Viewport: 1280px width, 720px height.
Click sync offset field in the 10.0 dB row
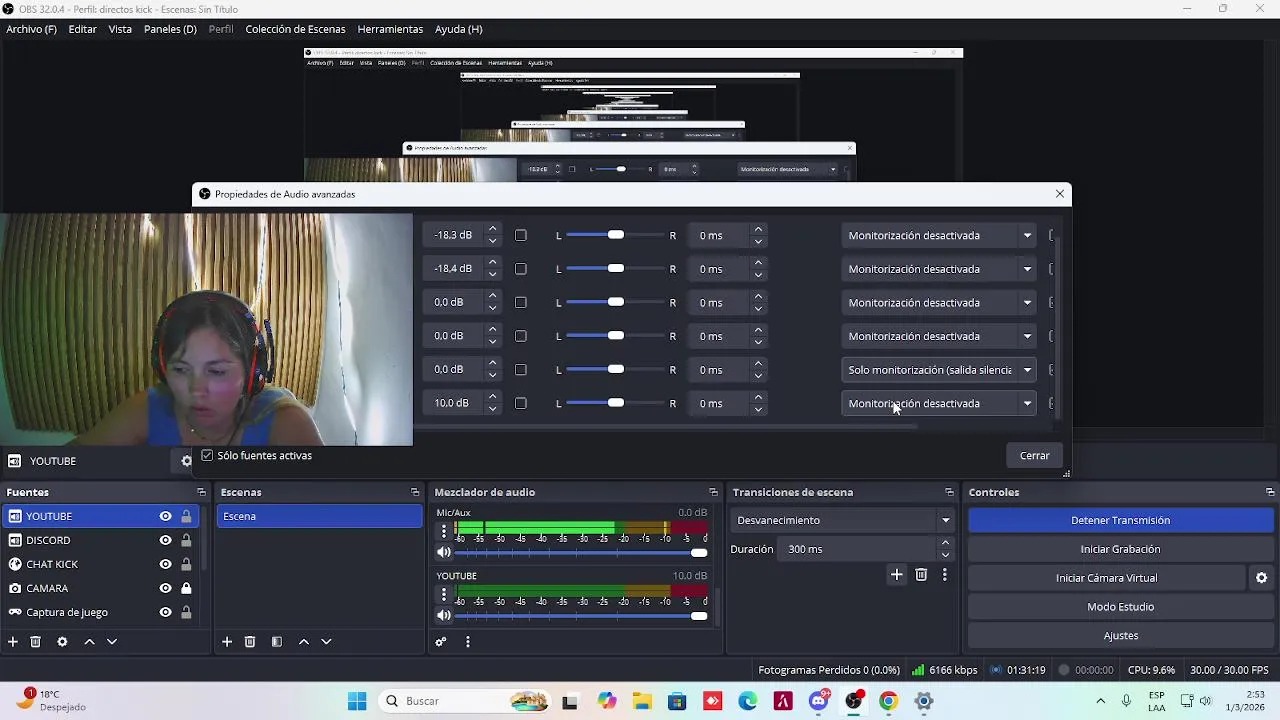(728, 403)
